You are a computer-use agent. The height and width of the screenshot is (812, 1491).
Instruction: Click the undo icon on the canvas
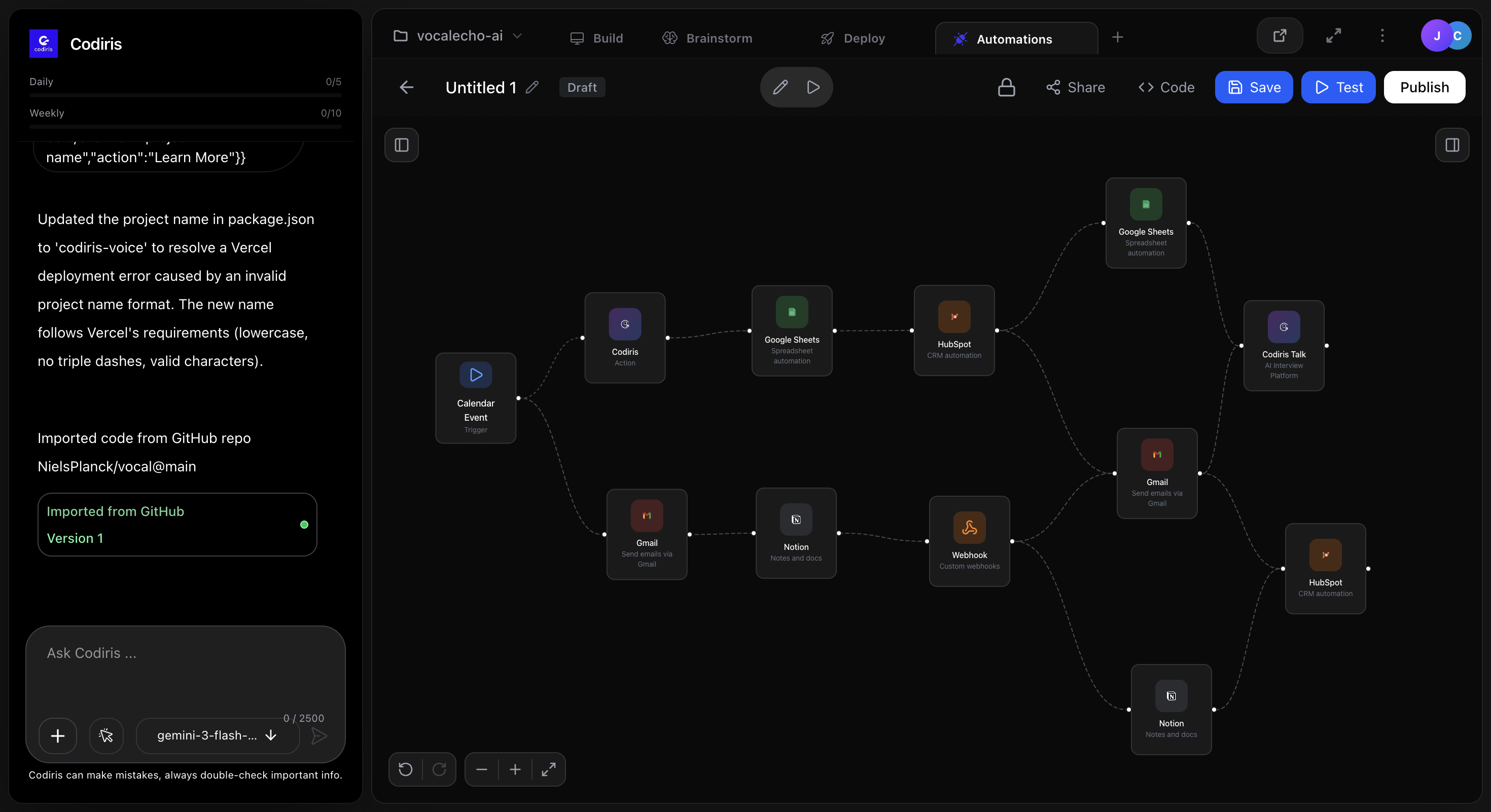pos(406,769)
